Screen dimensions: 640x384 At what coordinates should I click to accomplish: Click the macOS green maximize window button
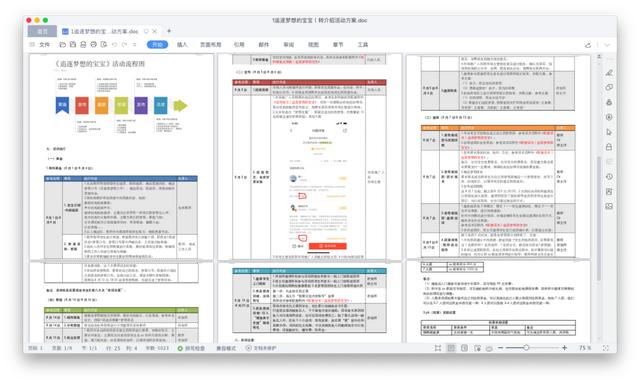click(45, 20)
